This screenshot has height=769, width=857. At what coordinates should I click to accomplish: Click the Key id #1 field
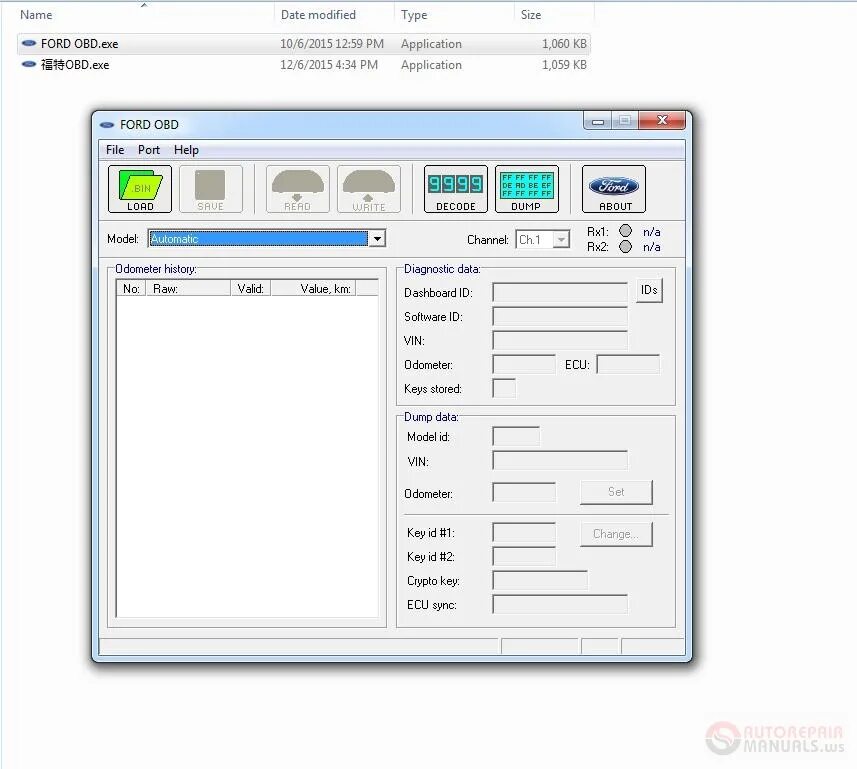524,533
